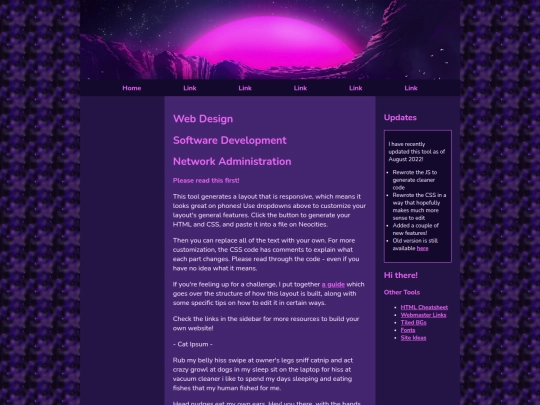Click the "Network Administration" heading
This screenshot has height=405, width=540.
point(232,162)
